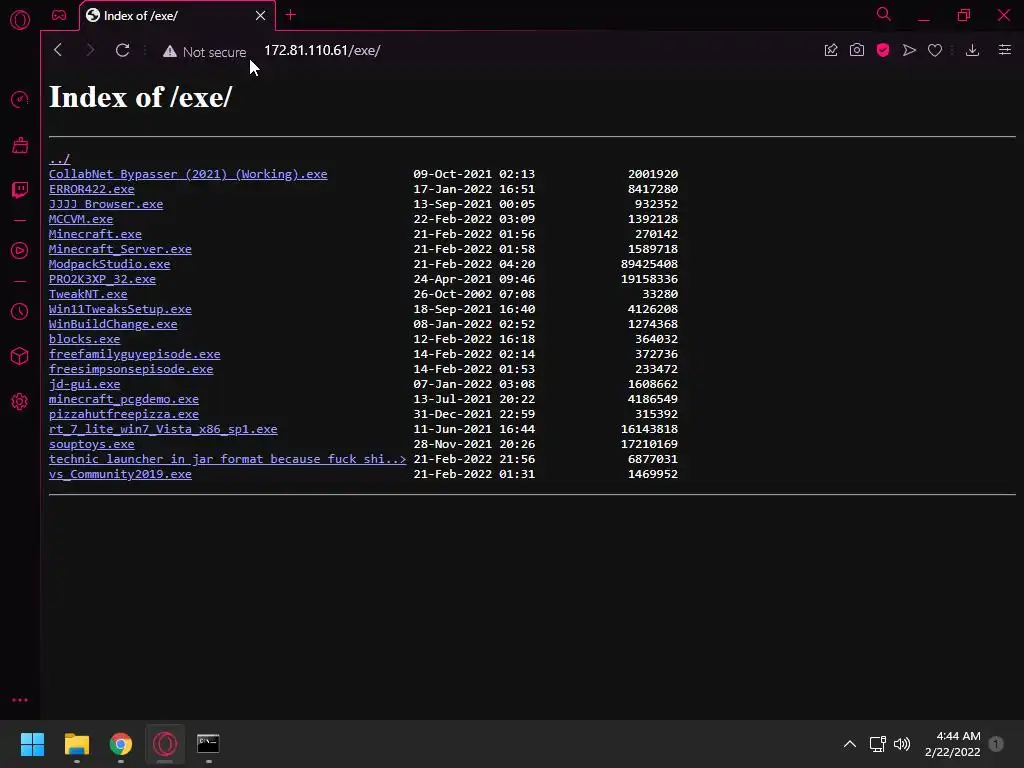Add page to bookmarks with heart icon
The height and width of the screenshot is (768, 1024).
coord(935,50)
